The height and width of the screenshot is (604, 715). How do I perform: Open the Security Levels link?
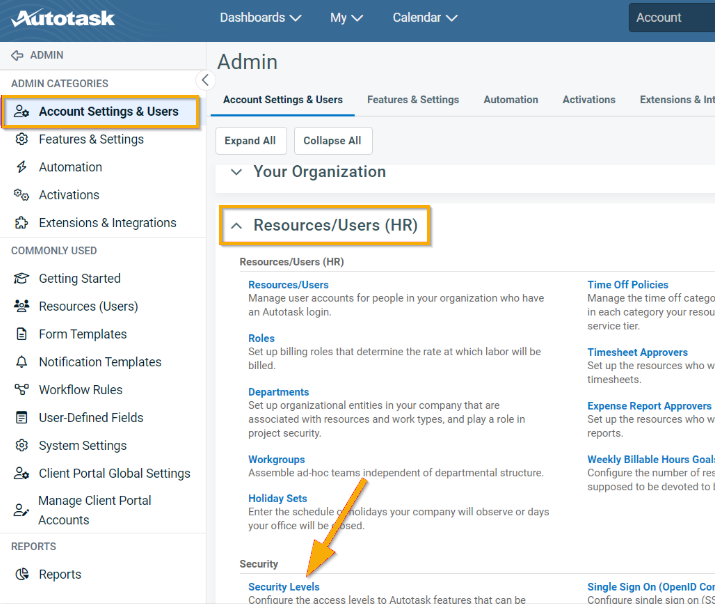[284, 587]
